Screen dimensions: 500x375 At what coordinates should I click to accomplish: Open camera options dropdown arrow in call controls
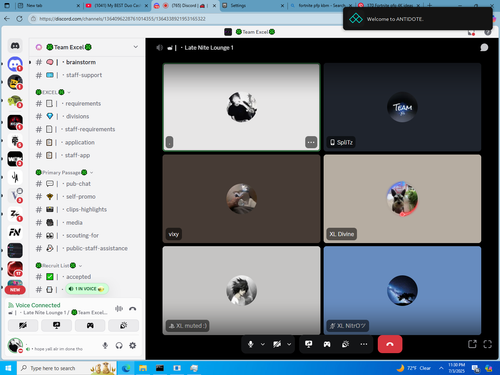point(289,344)
